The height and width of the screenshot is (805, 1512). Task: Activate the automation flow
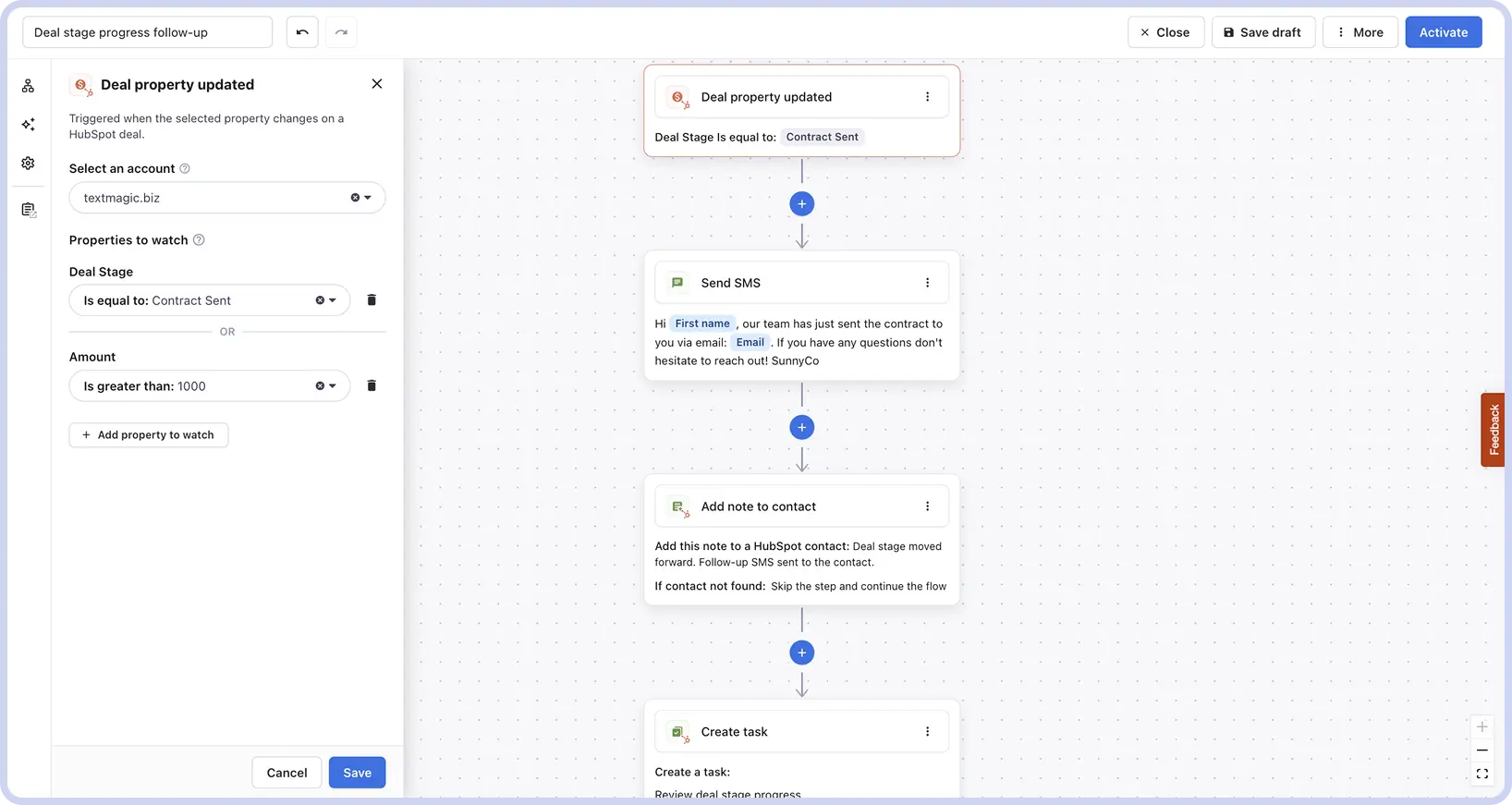pos(1444,32)
